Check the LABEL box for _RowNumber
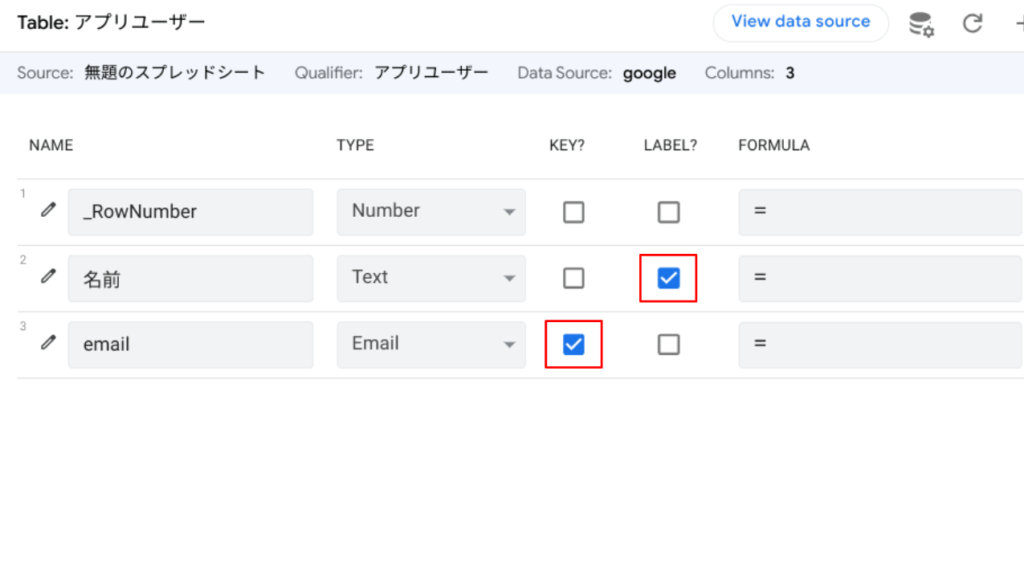1024x576 pixels. coord(668,212)
